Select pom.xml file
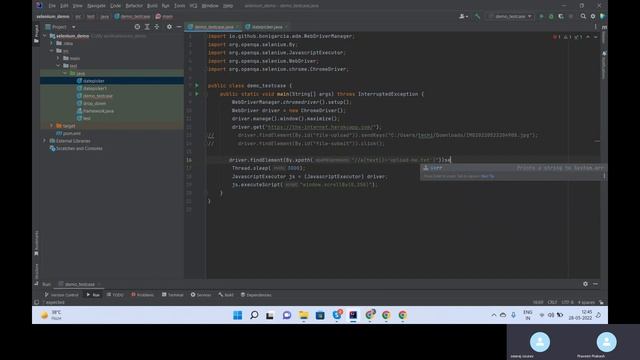The height and width of the screenshot is (360, 640). coord(71,133)
